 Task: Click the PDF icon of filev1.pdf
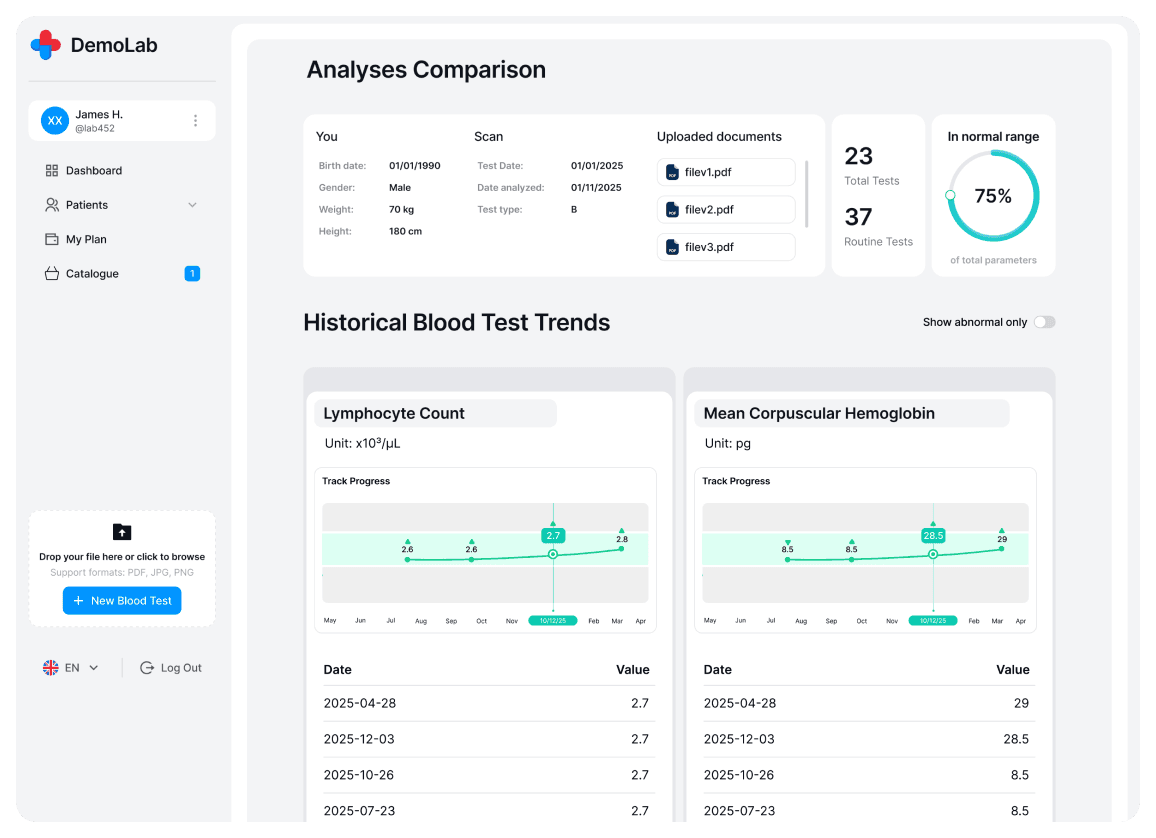click(672, 172)
